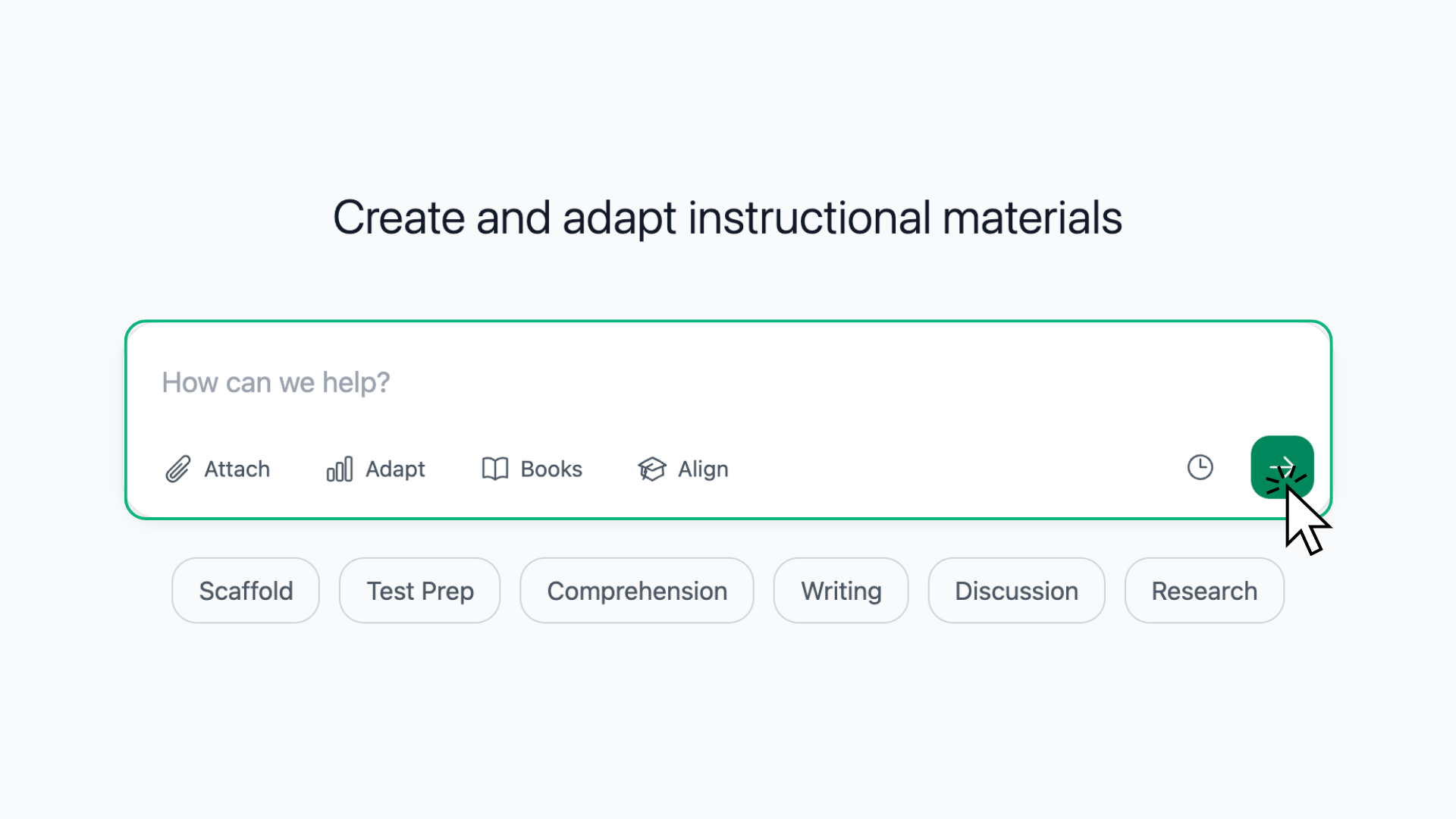
Task: Click the 'Create and adapt instructional materials' heading
Action: pos(728,218)
